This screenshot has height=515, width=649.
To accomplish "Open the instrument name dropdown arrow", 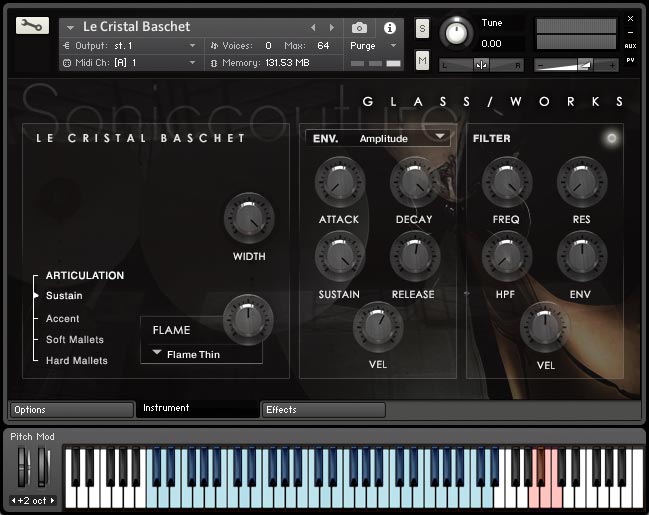I will click(70, 28).
